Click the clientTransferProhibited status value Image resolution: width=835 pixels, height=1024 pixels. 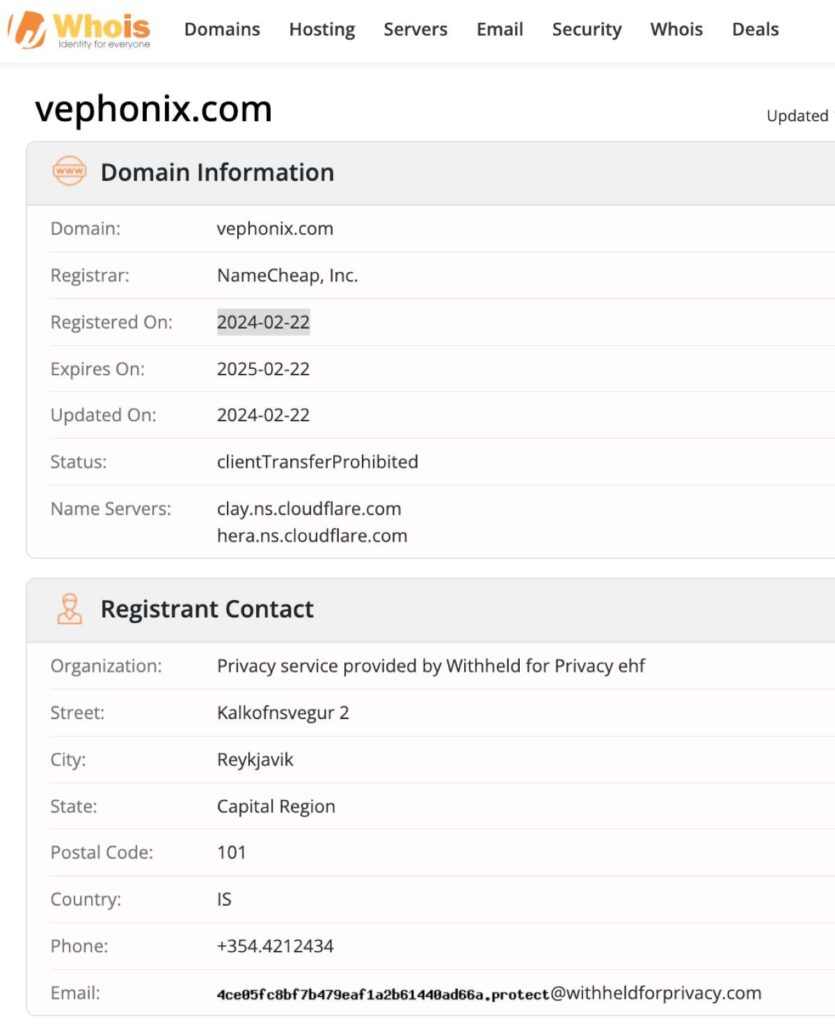point(317,462)
